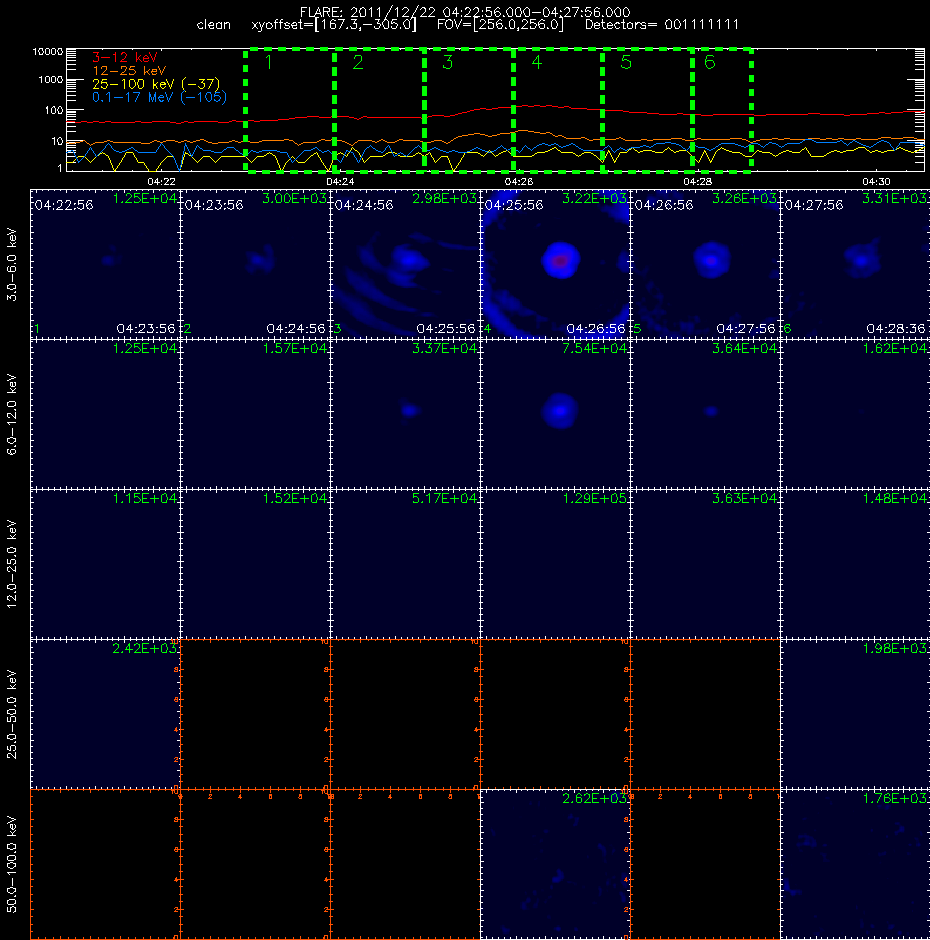Click the 3.00E+03 peak value
930x940 pixels.
[x=294, y=198]
